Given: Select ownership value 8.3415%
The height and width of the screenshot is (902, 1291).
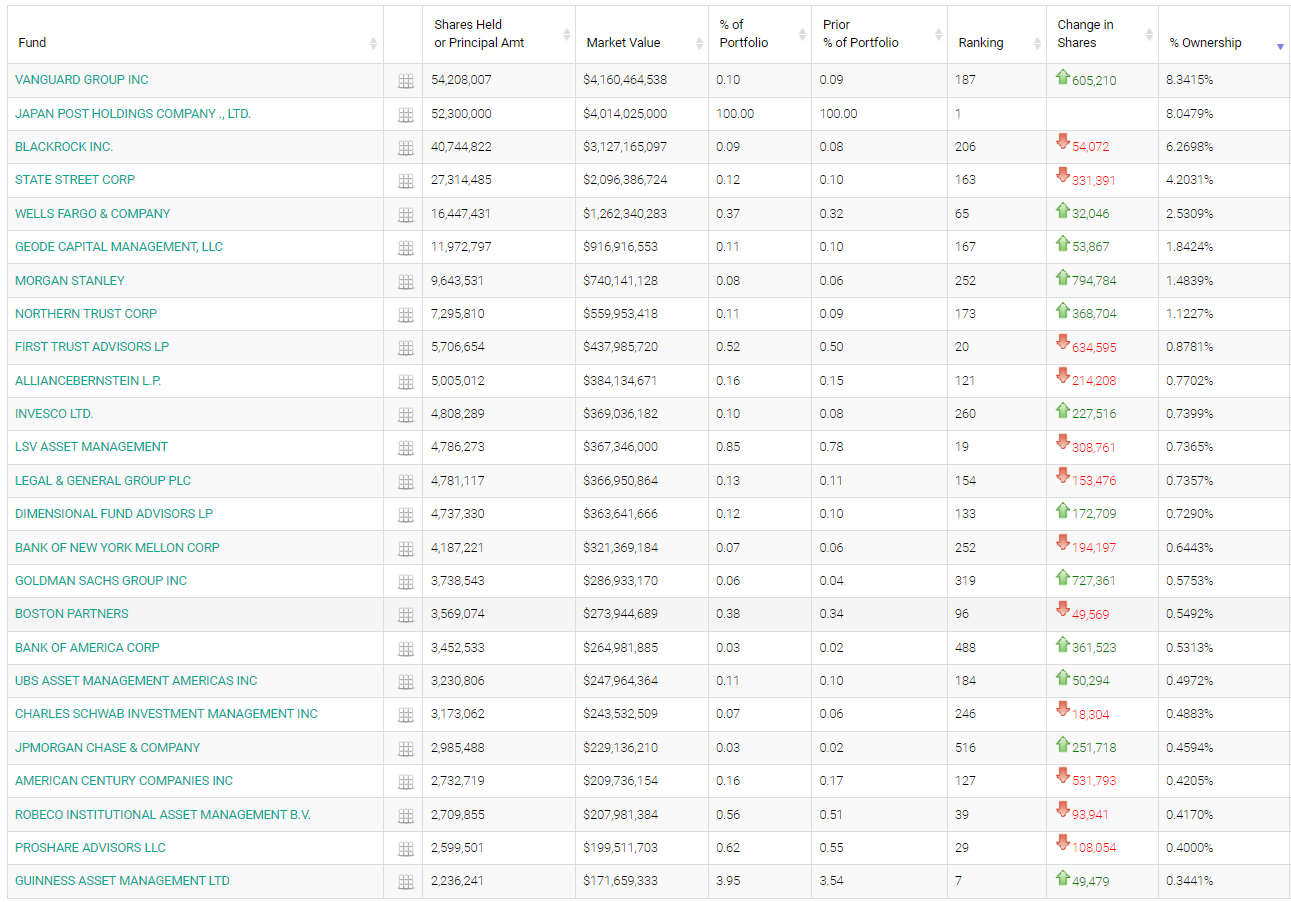Looking at the screenshot, I should (x=1190, y=80).
